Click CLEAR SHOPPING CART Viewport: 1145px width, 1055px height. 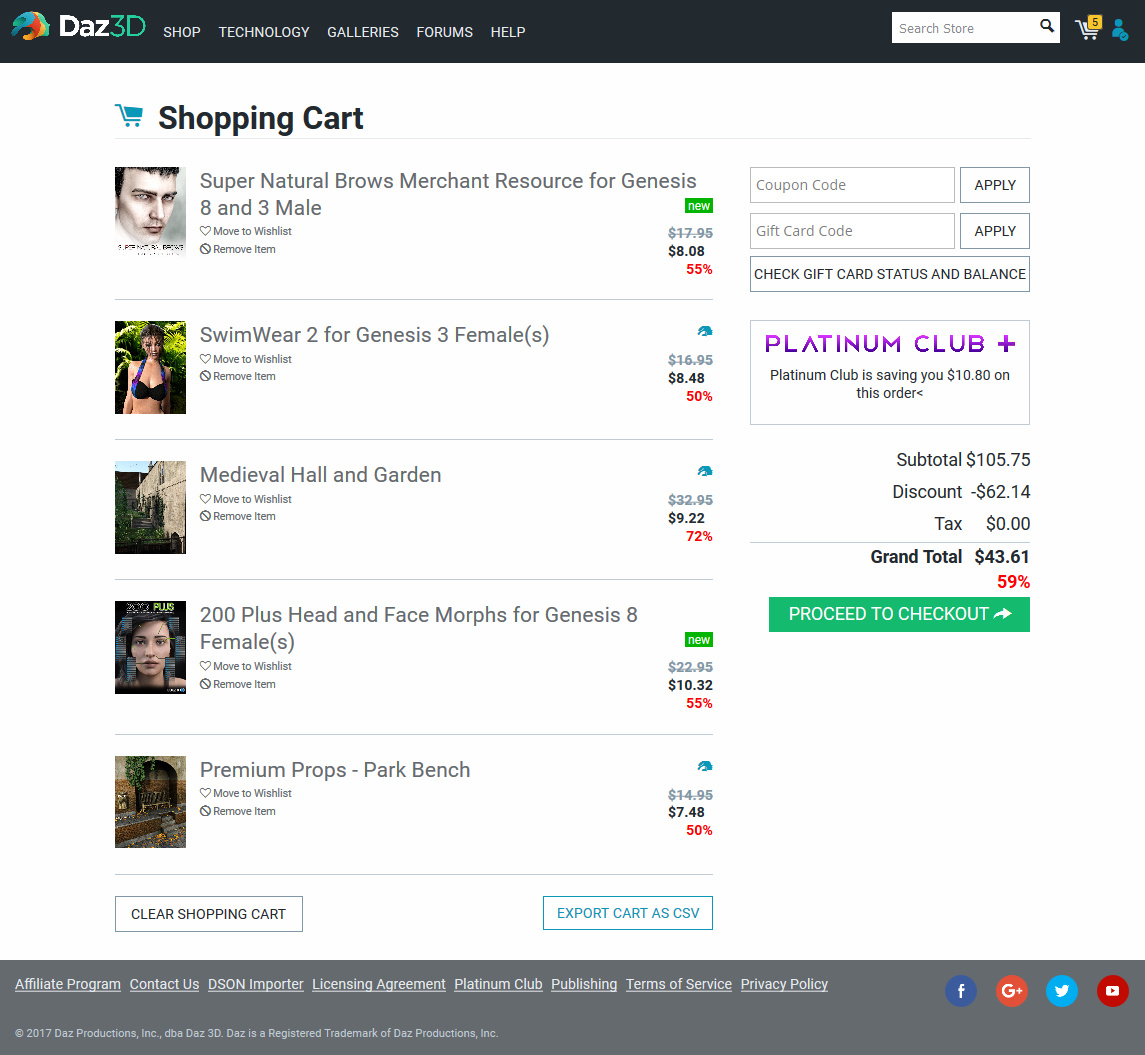click(x=208, y=913)
